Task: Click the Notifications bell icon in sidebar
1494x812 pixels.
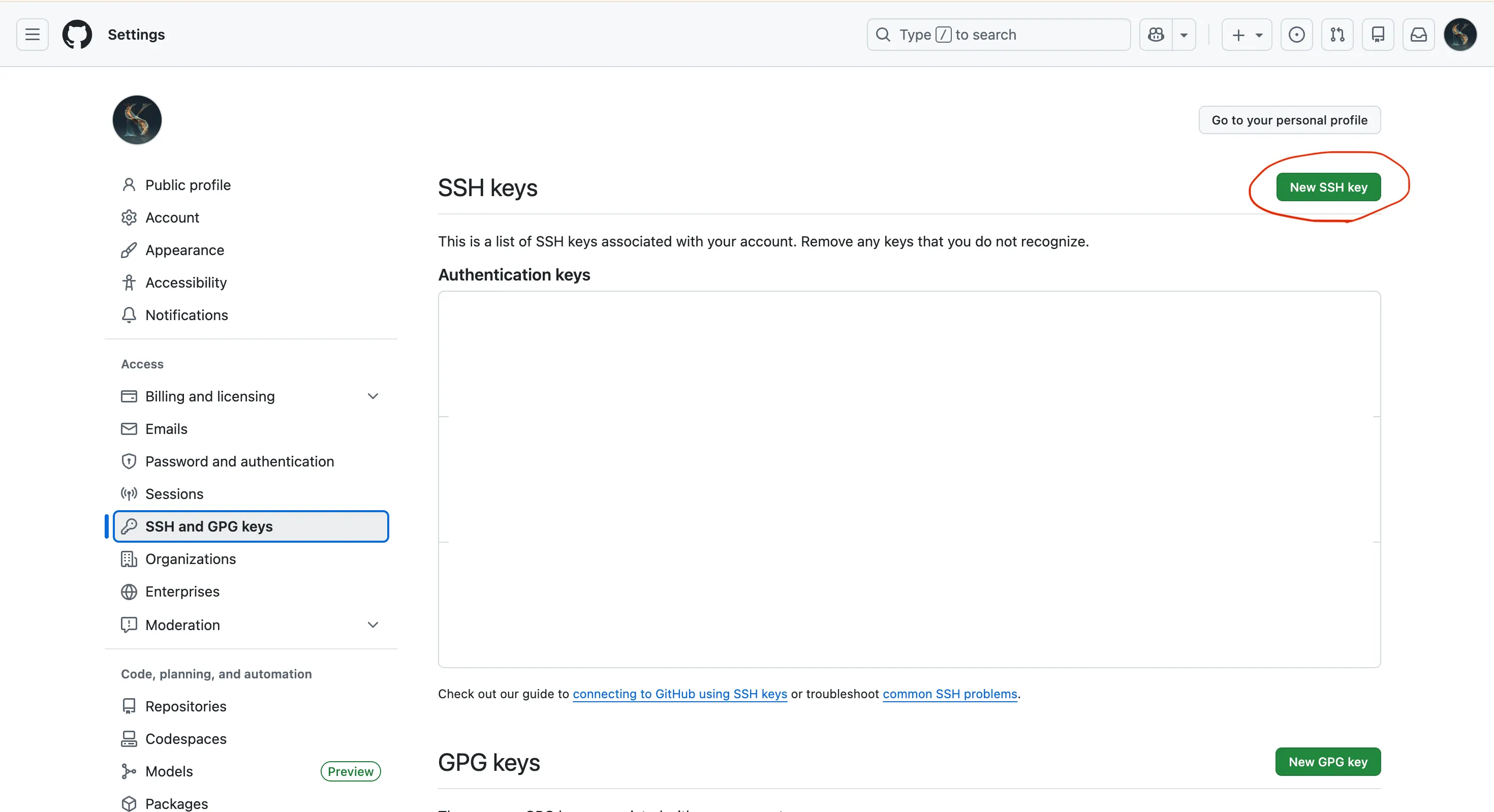Action: [x=129, y=315]
